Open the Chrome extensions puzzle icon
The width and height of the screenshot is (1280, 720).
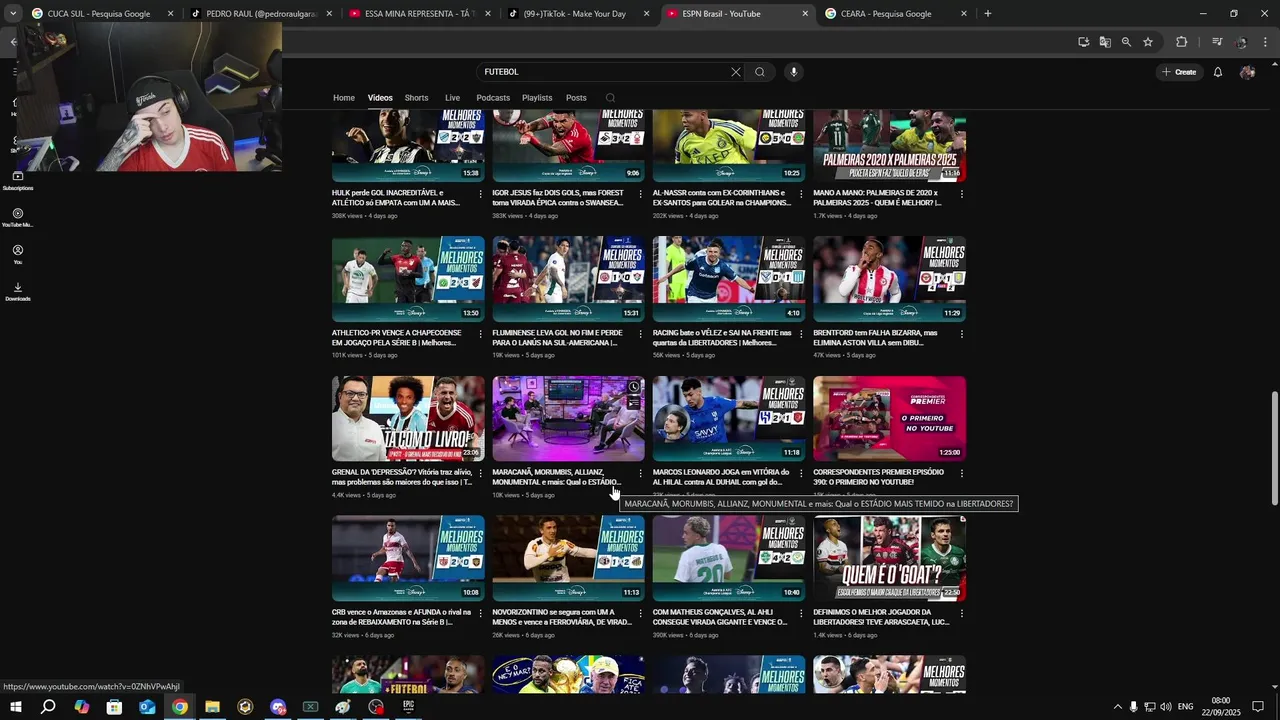click(1182, 42)
